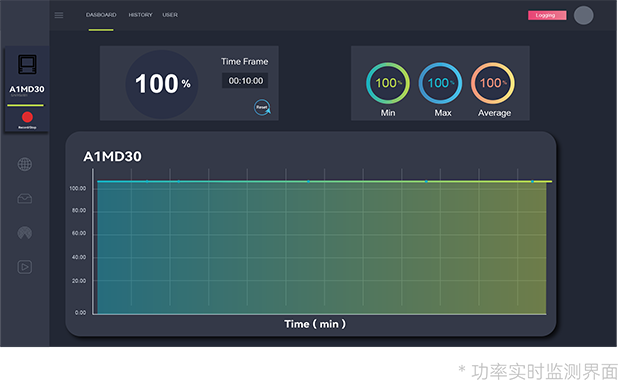Screen dimensions: 618x380
Task: Select the Average 100% gauge
Action: coord(493,83)
